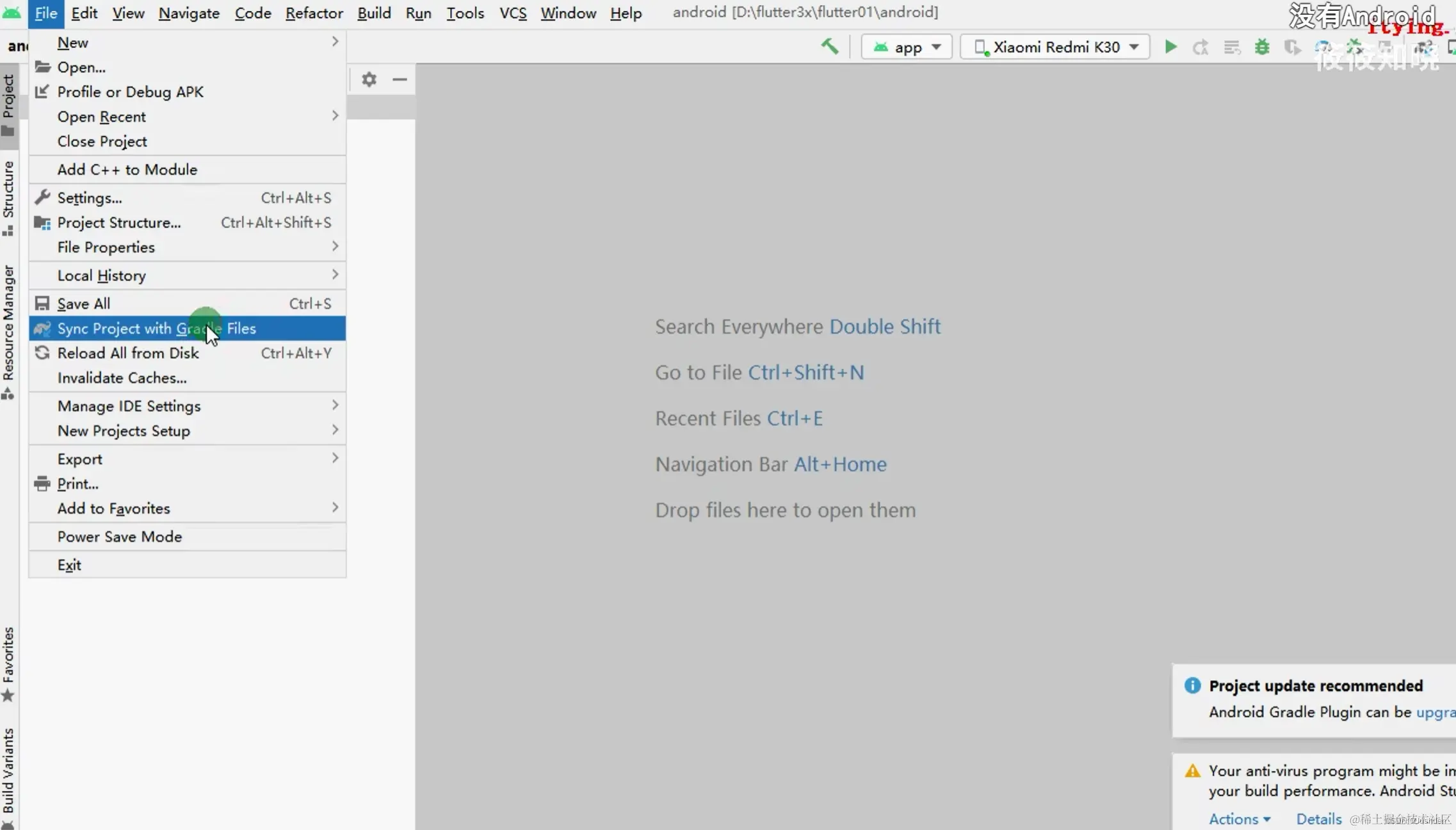
Task: Choose Invalidate Caches from File menu
Action: pyautogui.click(x=122, y=378)
